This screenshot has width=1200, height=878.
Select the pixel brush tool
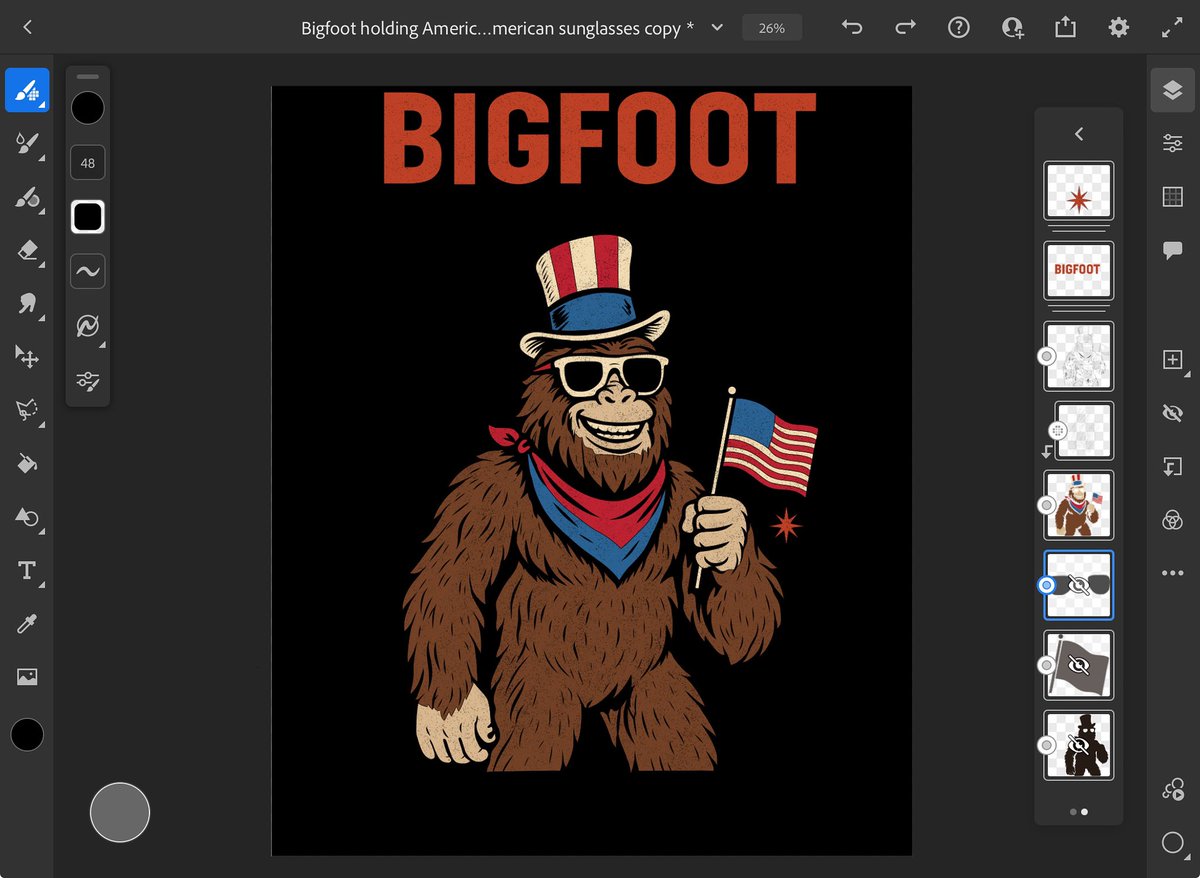[x=27, y=90]
